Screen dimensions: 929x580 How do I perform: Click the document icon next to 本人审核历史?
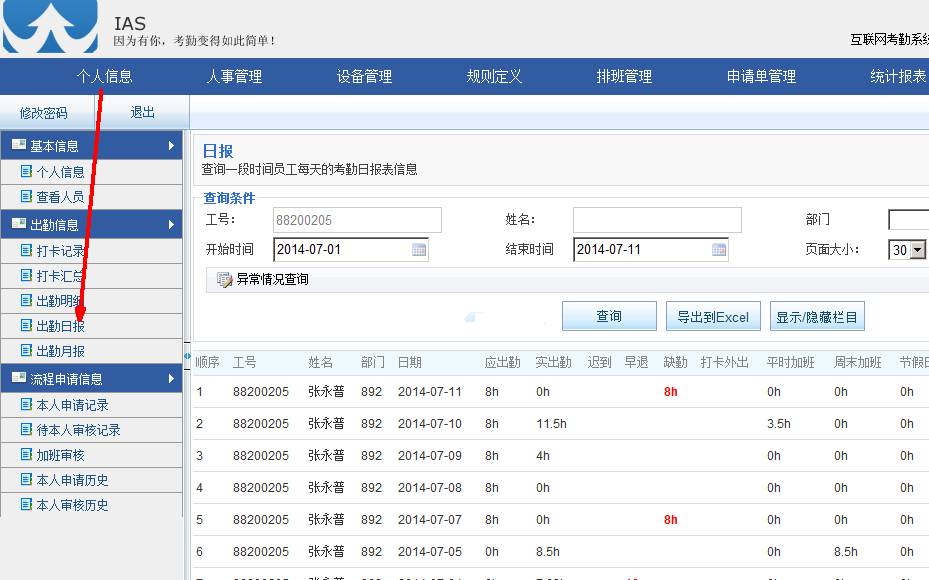click(26, 504)
